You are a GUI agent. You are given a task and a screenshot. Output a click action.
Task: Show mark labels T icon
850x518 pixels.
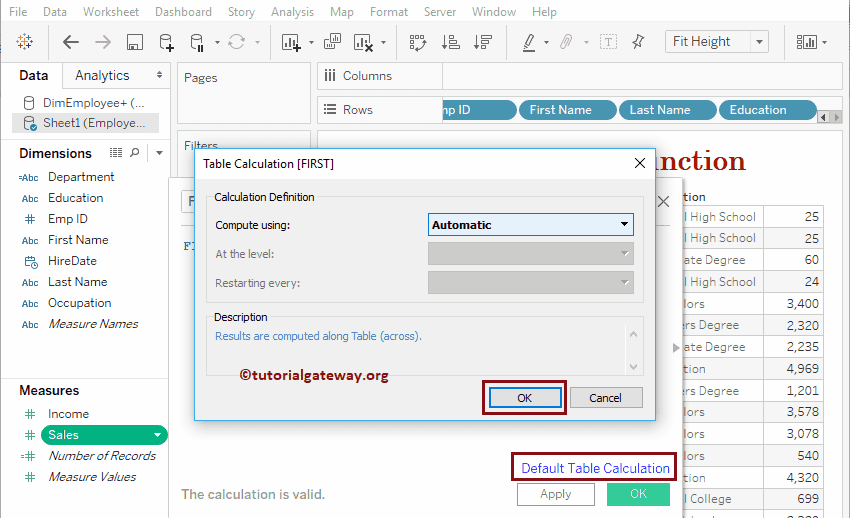[608, 42]
